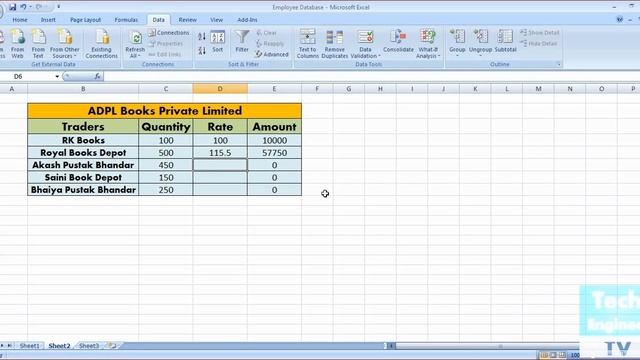Click Customize Quick Access Toolbar arrow
The height and width of the screenshot is (360, 640).
point(59,7)
